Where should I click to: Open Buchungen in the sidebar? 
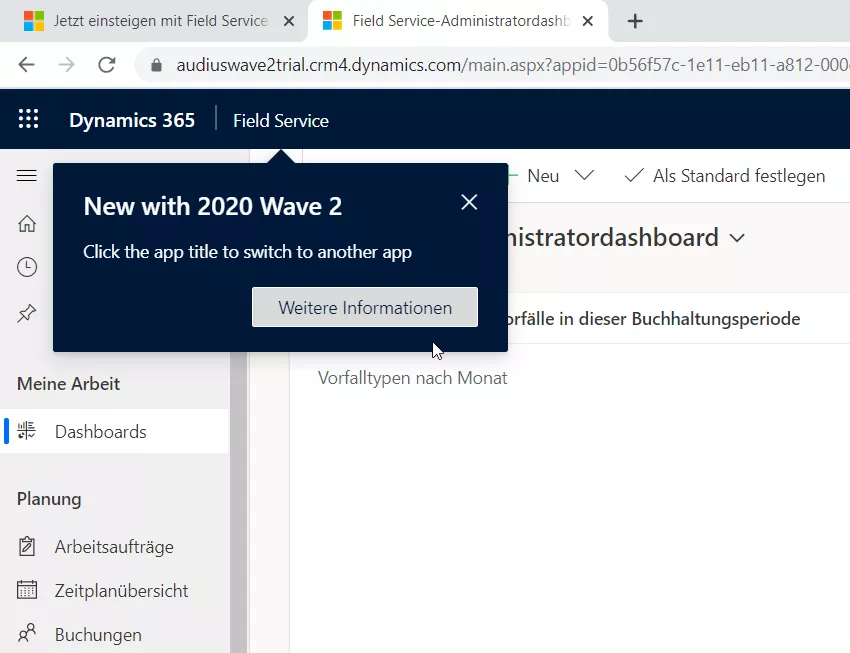coord(97,635)
